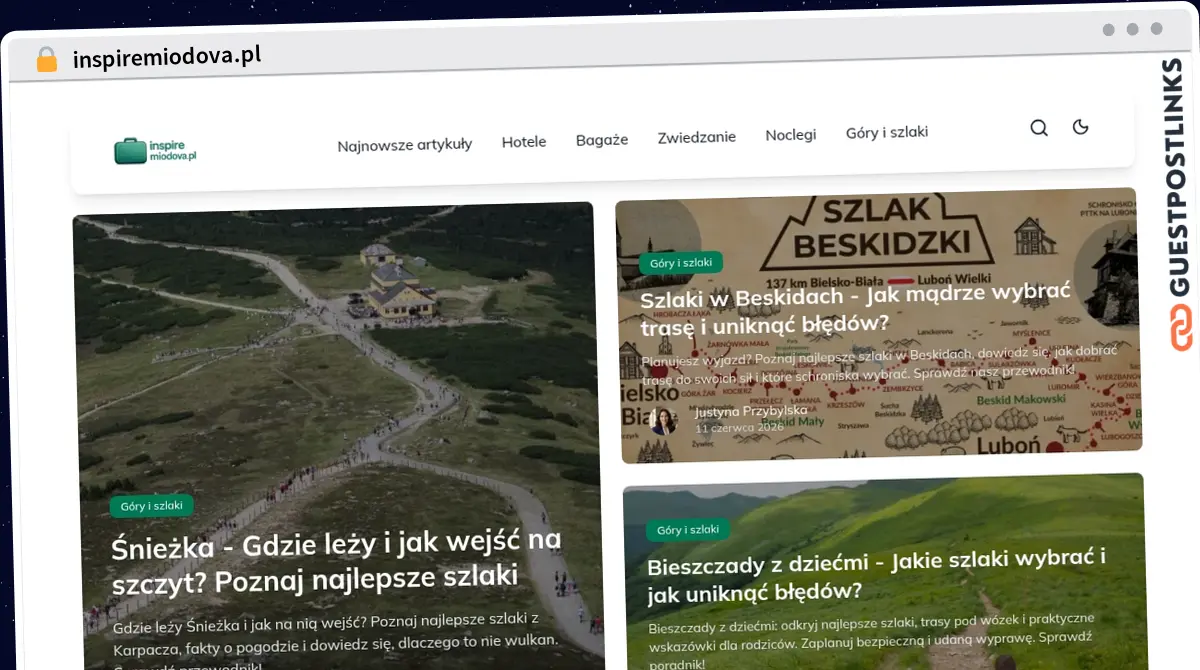Image resolution: width=1200 pixels, height=670 pixels.
Task: Open the Noclegi menu item
Action: click(x=791, y=135)
